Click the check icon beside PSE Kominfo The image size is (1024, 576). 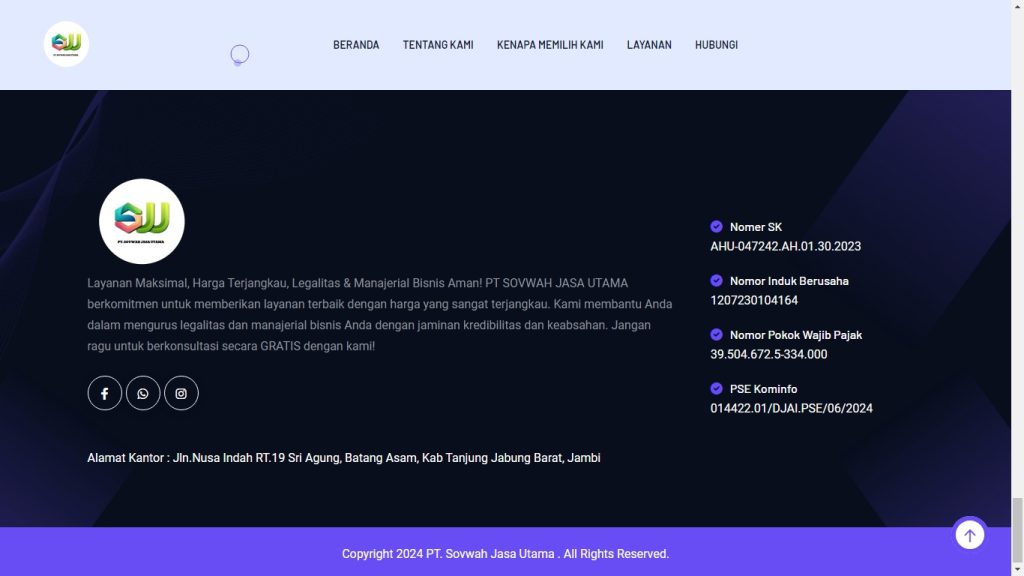click(x=716, y=389)
